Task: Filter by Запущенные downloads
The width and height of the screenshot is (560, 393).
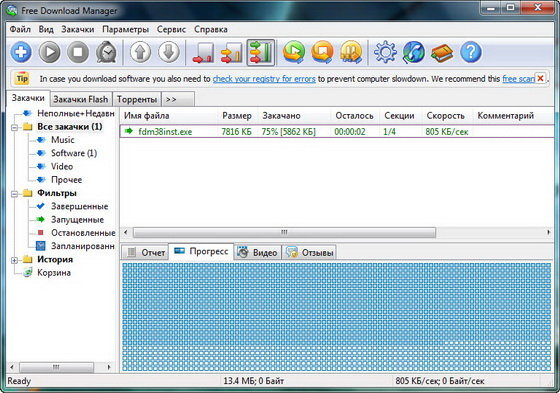Action: click(77, 220)
